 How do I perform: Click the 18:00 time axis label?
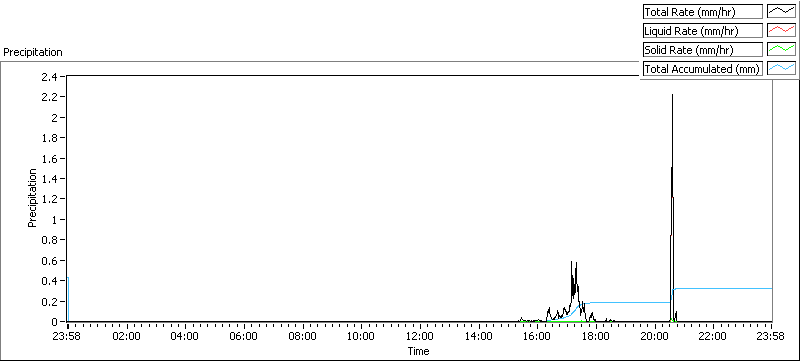pyautogui.click(x=595, y=336)
